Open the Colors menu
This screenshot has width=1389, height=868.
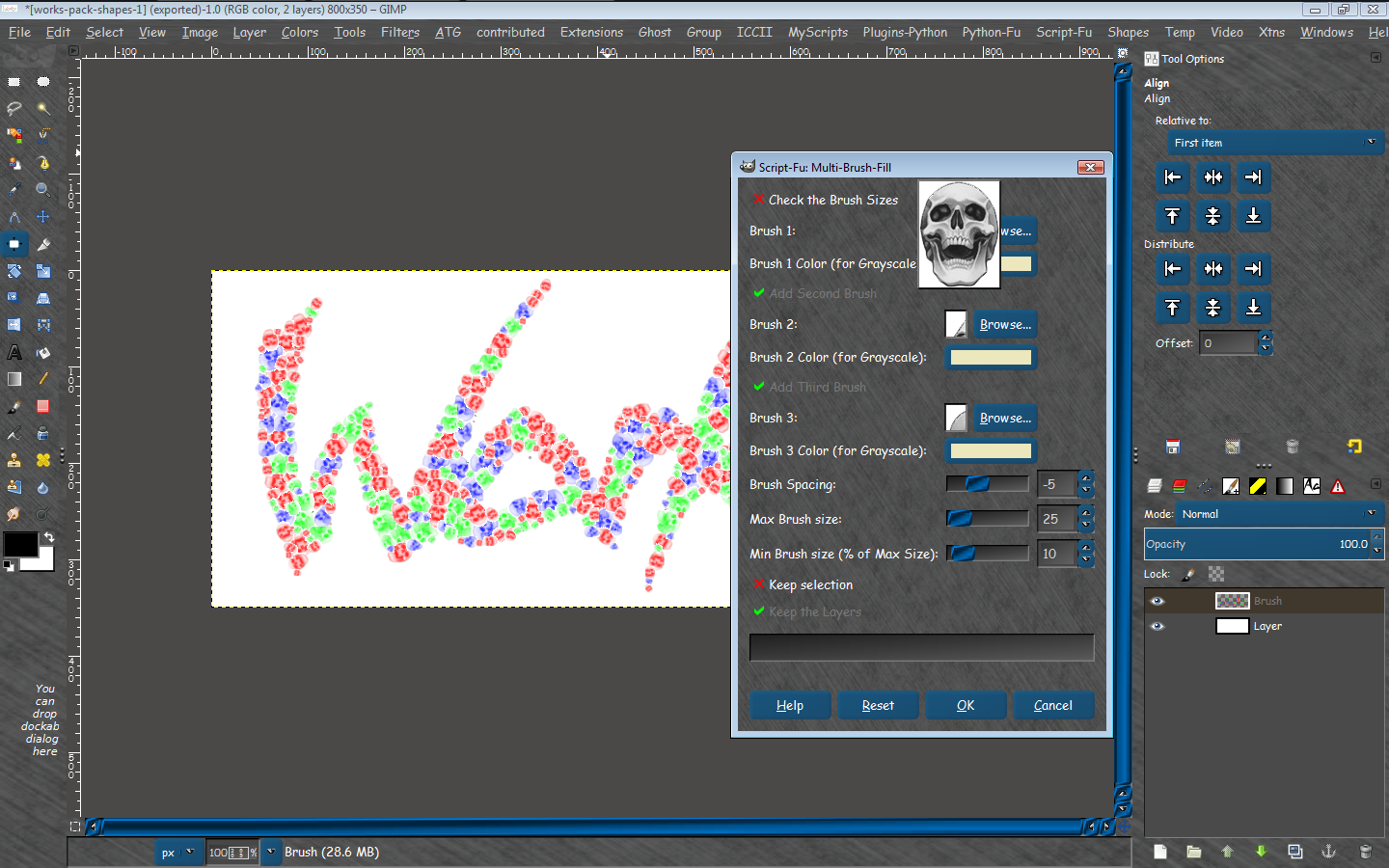coord(299,32)
